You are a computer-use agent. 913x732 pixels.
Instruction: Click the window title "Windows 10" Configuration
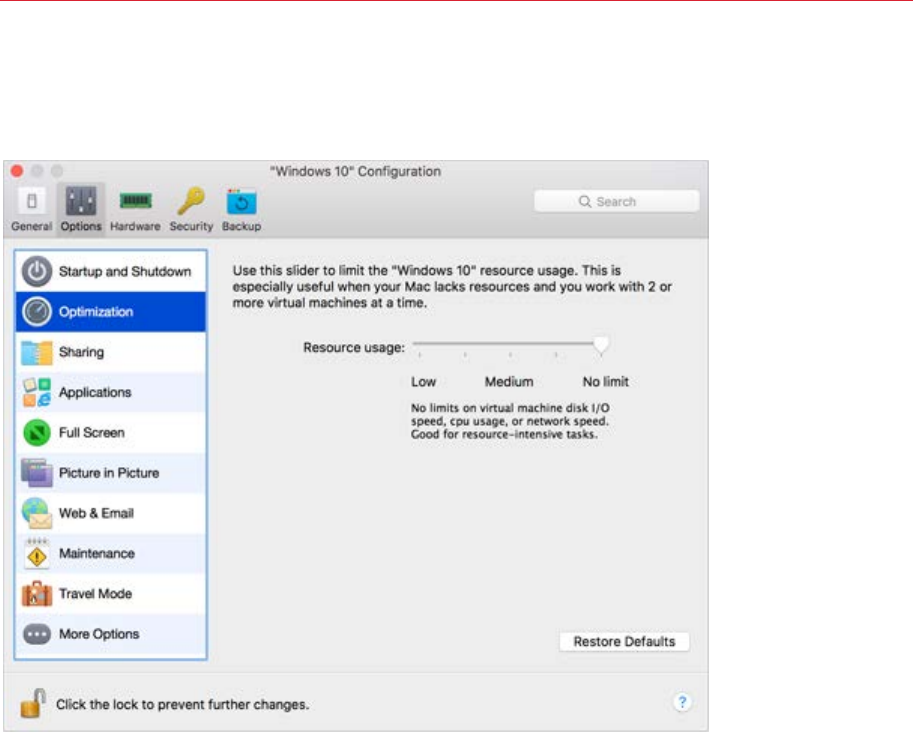(x=355, y=171)
